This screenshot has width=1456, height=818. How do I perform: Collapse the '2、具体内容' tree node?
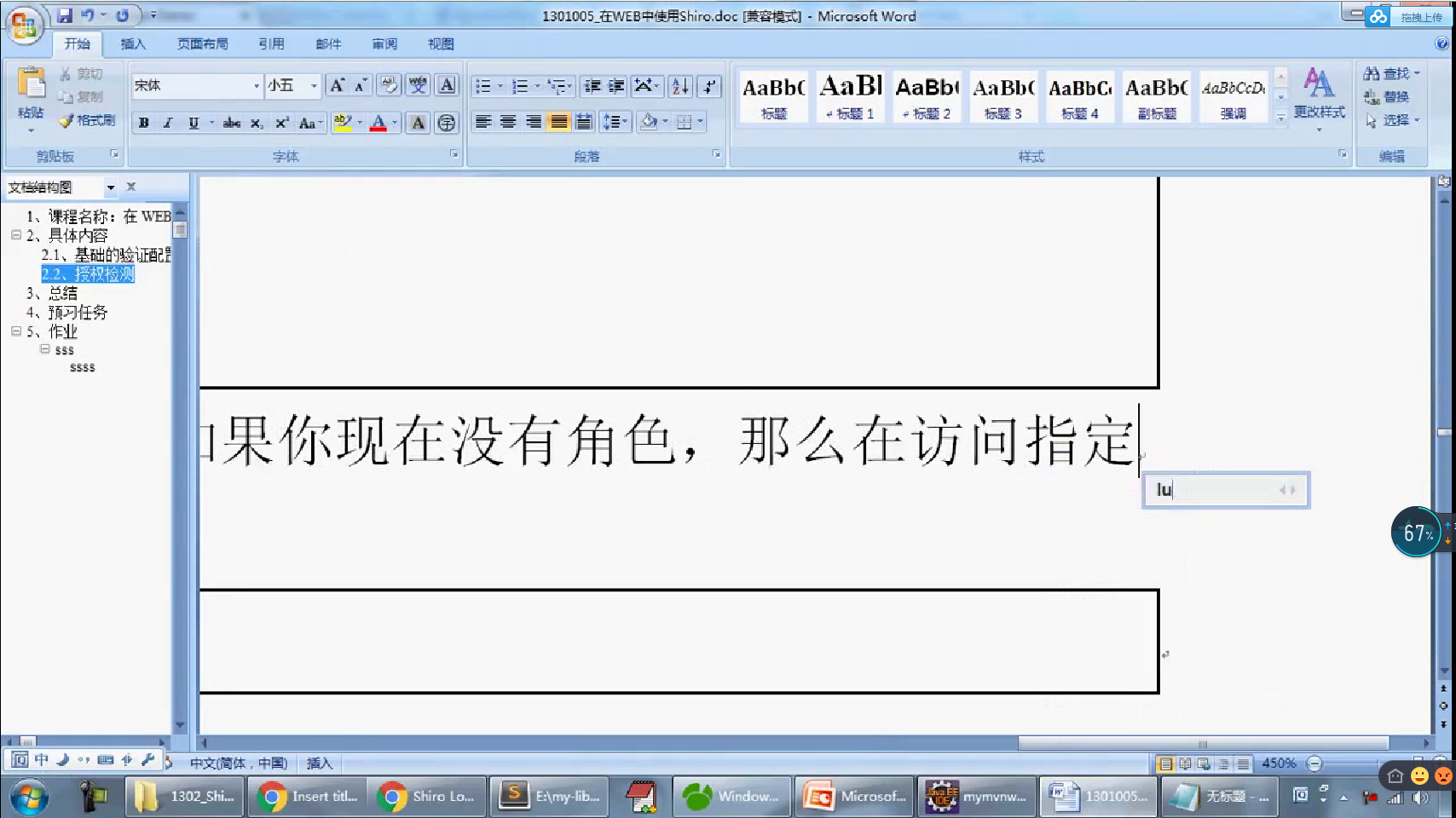coord(16,235)
